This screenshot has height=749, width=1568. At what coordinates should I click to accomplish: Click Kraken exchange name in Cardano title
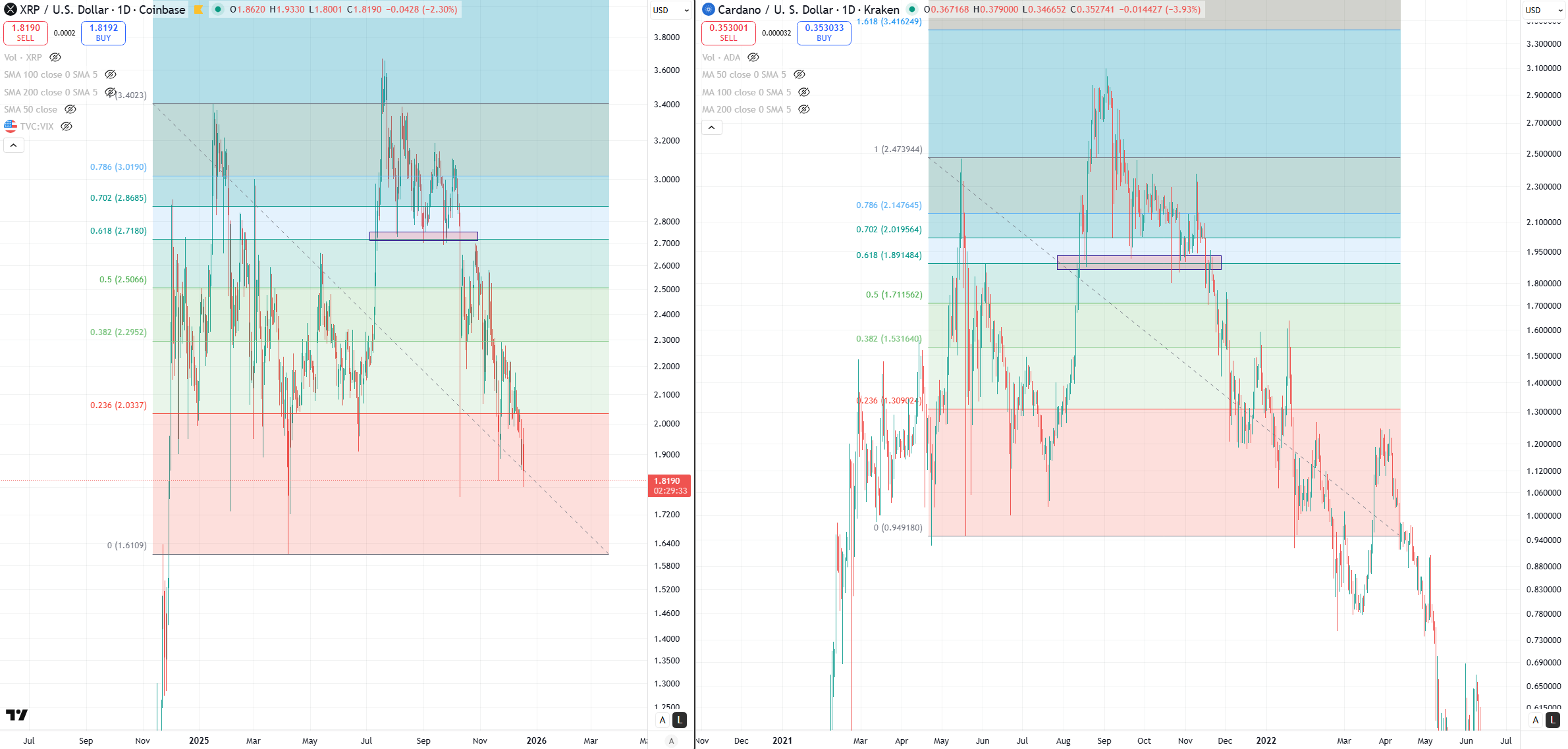point(880,9)
